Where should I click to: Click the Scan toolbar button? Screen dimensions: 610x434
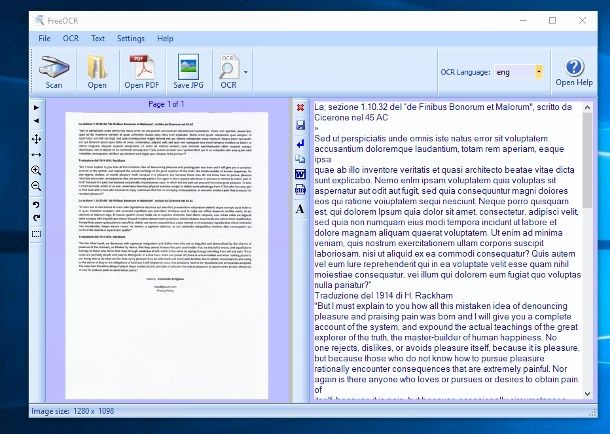click(54, 72)
